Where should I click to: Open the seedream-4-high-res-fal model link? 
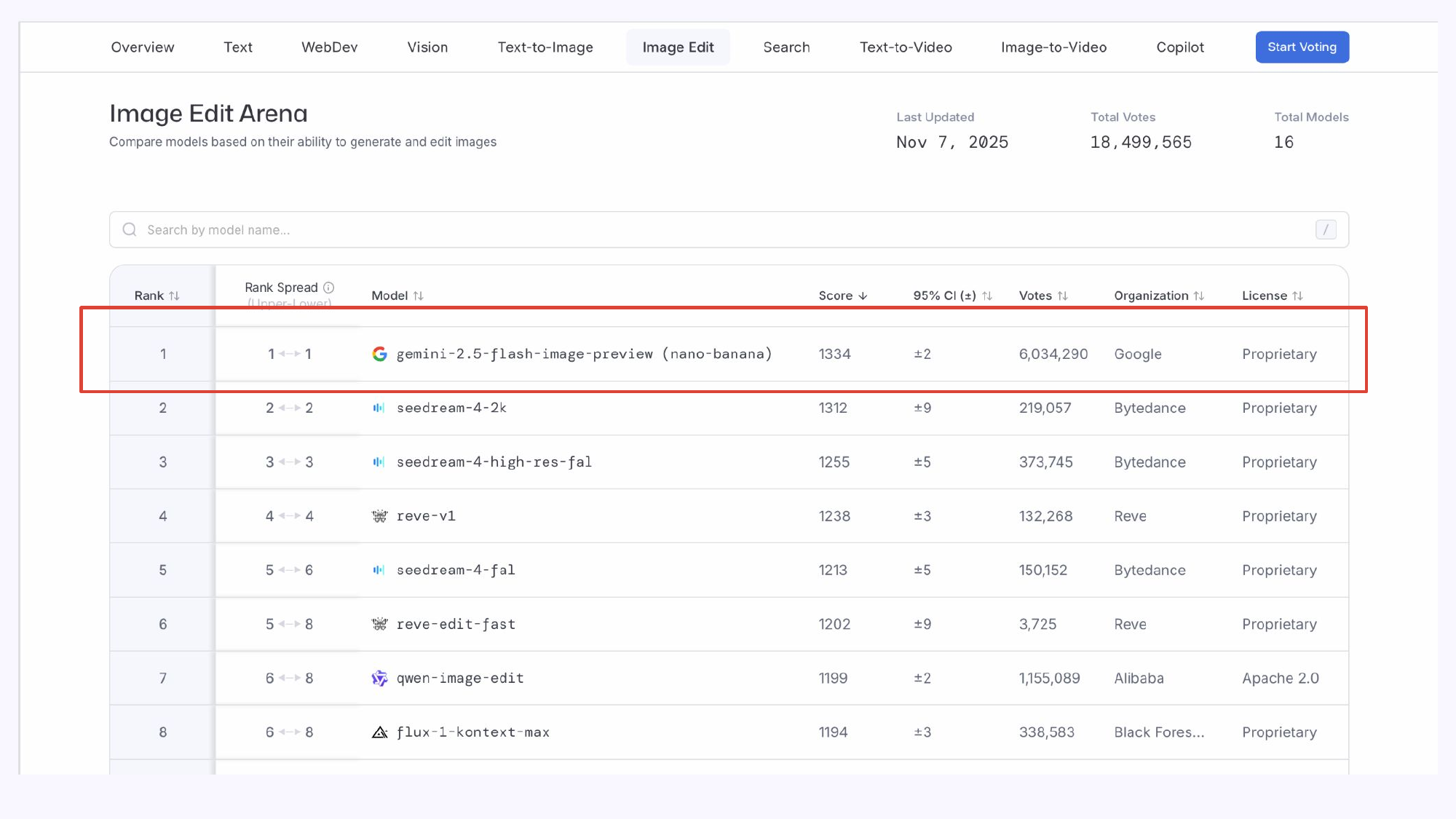pyautogui.click(x=494, y=462)
